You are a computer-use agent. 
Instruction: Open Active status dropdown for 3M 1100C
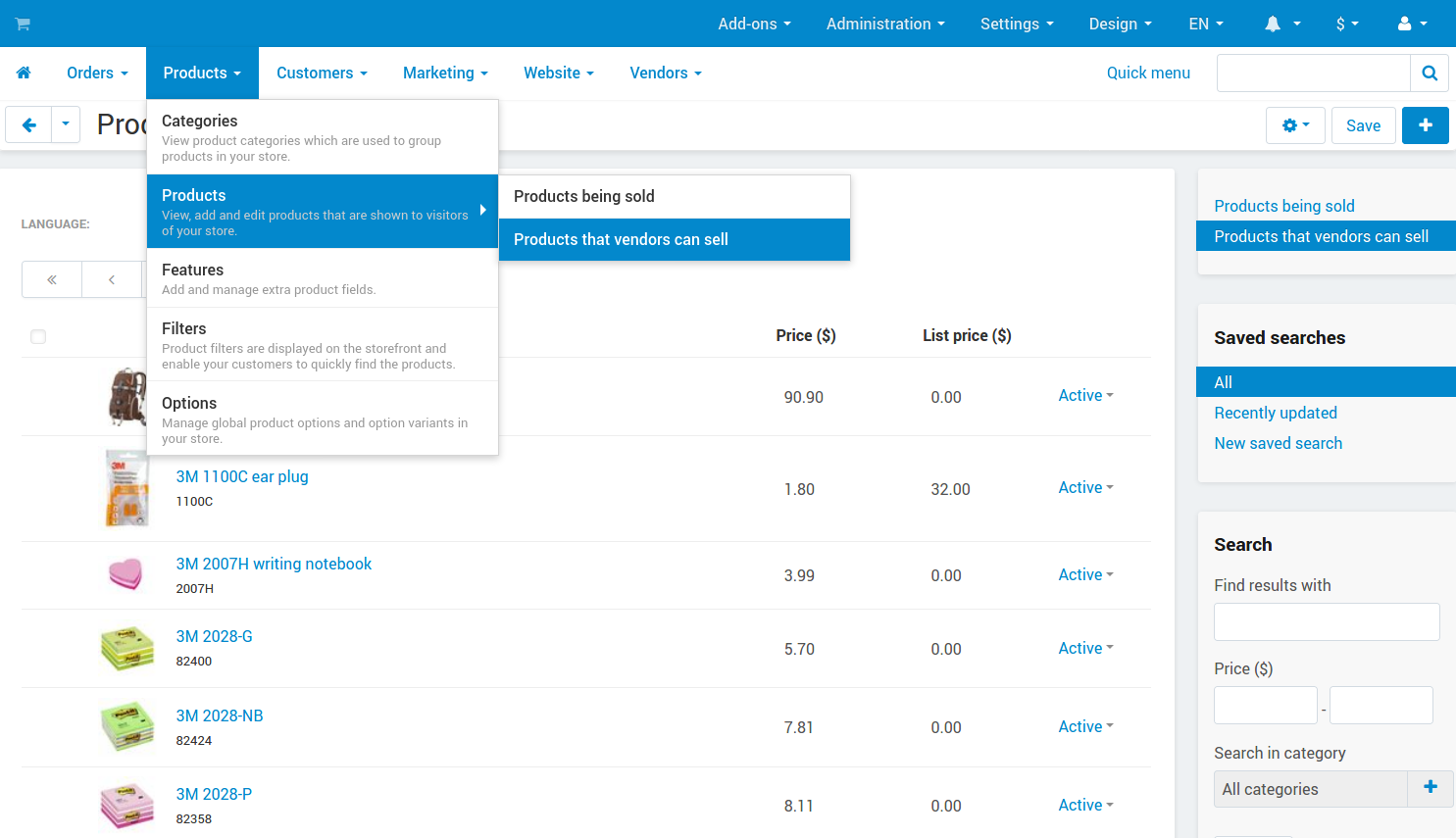1085,487
